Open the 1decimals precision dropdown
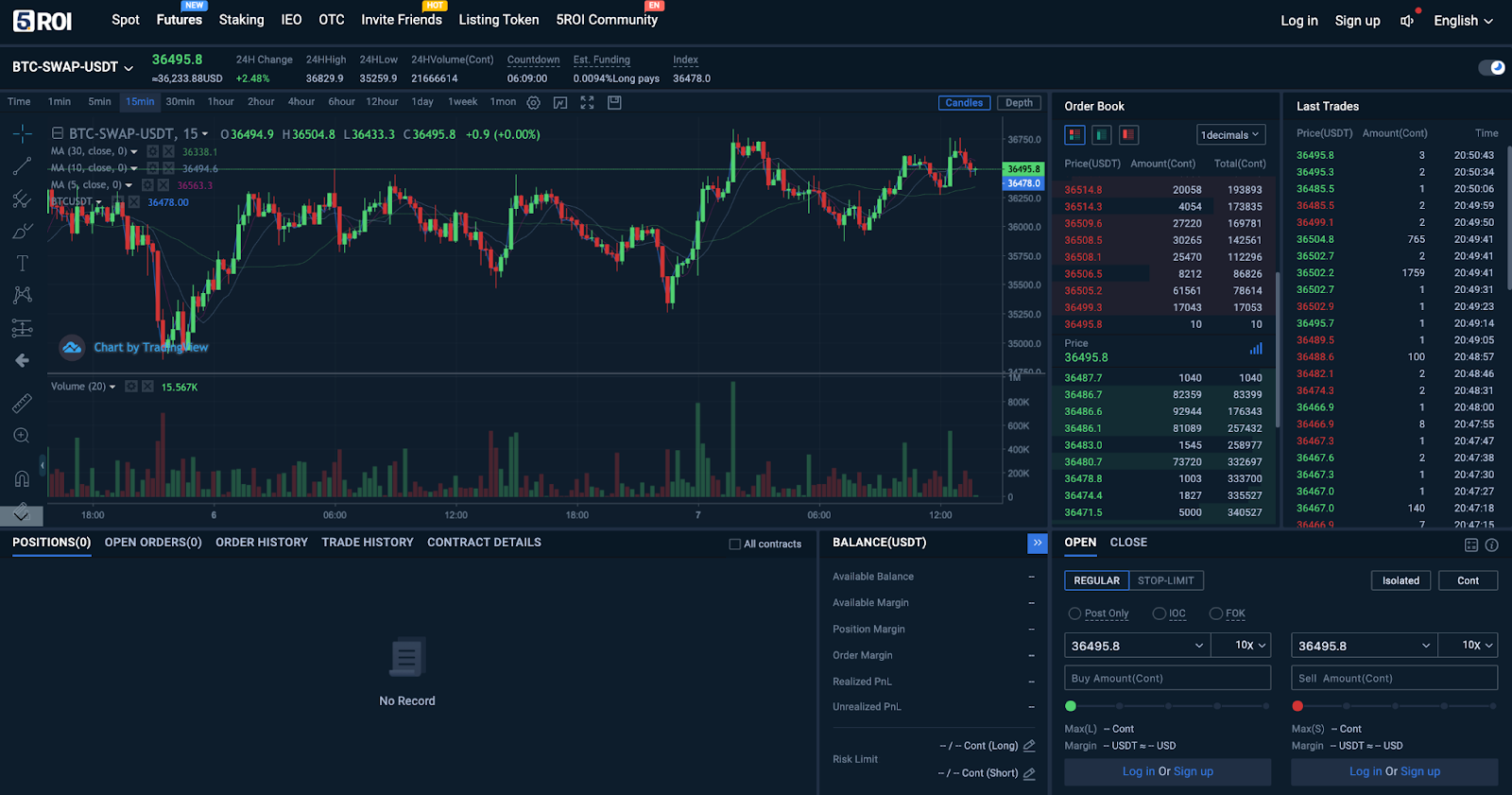1512x795 pixels. tap(1229, 135)
